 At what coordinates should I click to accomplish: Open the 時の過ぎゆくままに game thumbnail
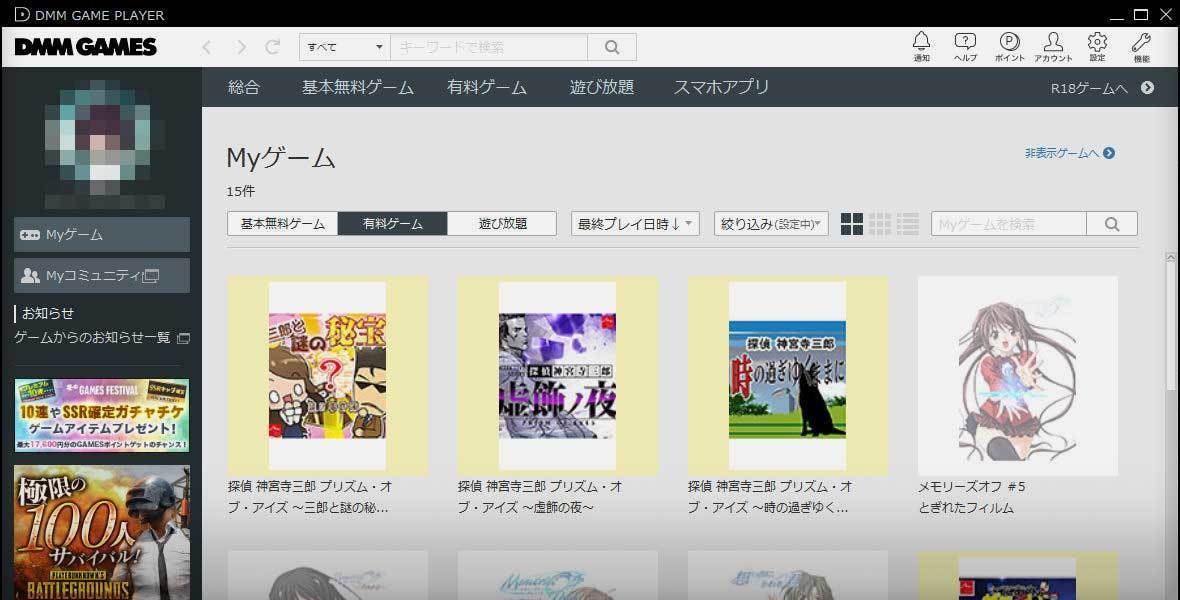tap(788, 376)
